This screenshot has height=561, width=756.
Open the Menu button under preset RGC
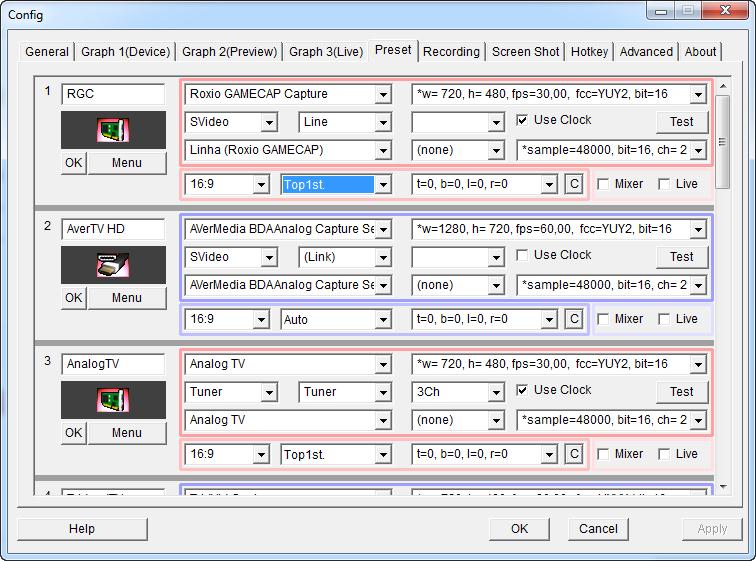(127, 163)
